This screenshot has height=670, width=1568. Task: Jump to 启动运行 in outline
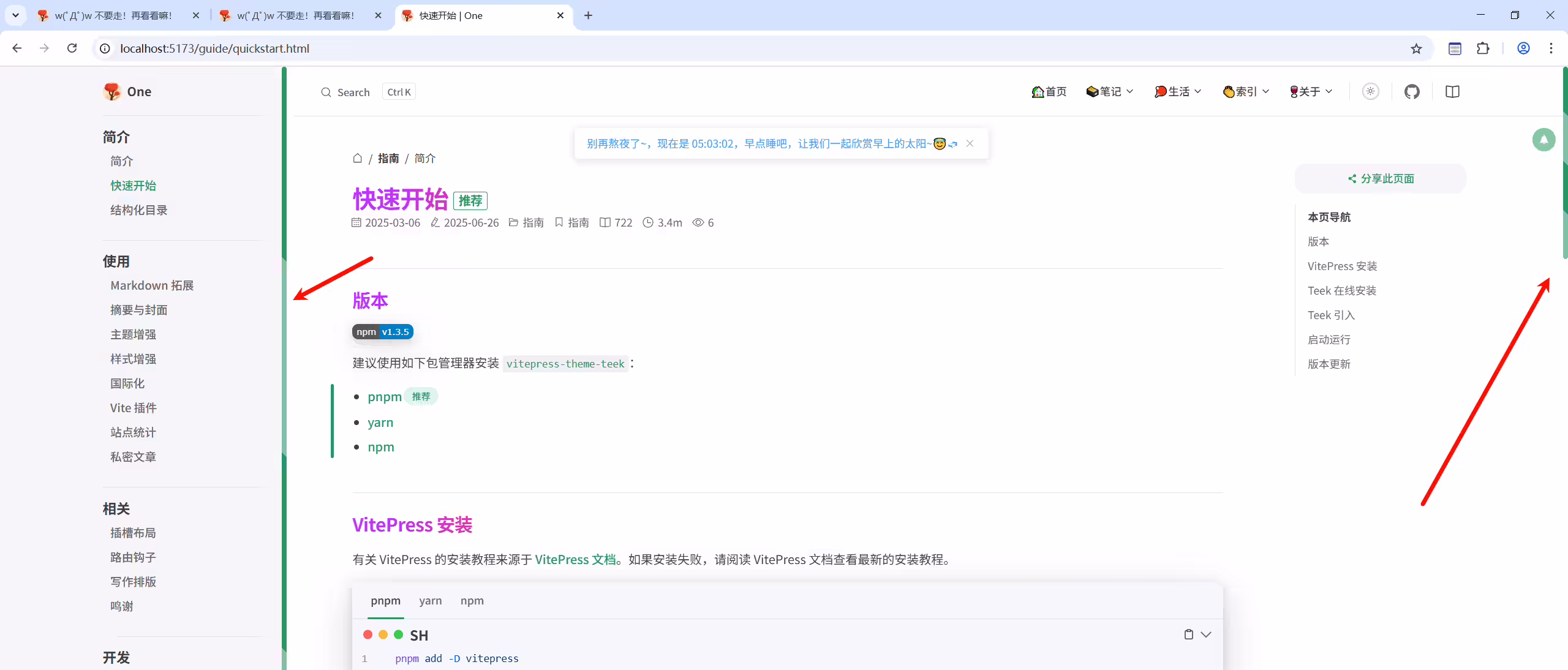click(1329, 340)
